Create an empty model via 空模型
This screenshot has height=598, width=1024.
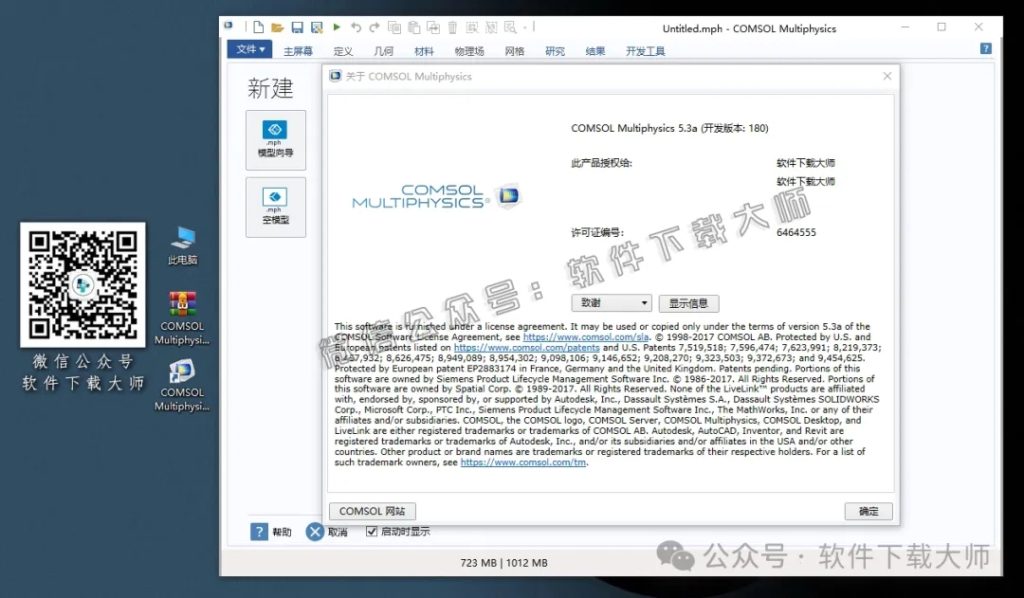(276, 207)
